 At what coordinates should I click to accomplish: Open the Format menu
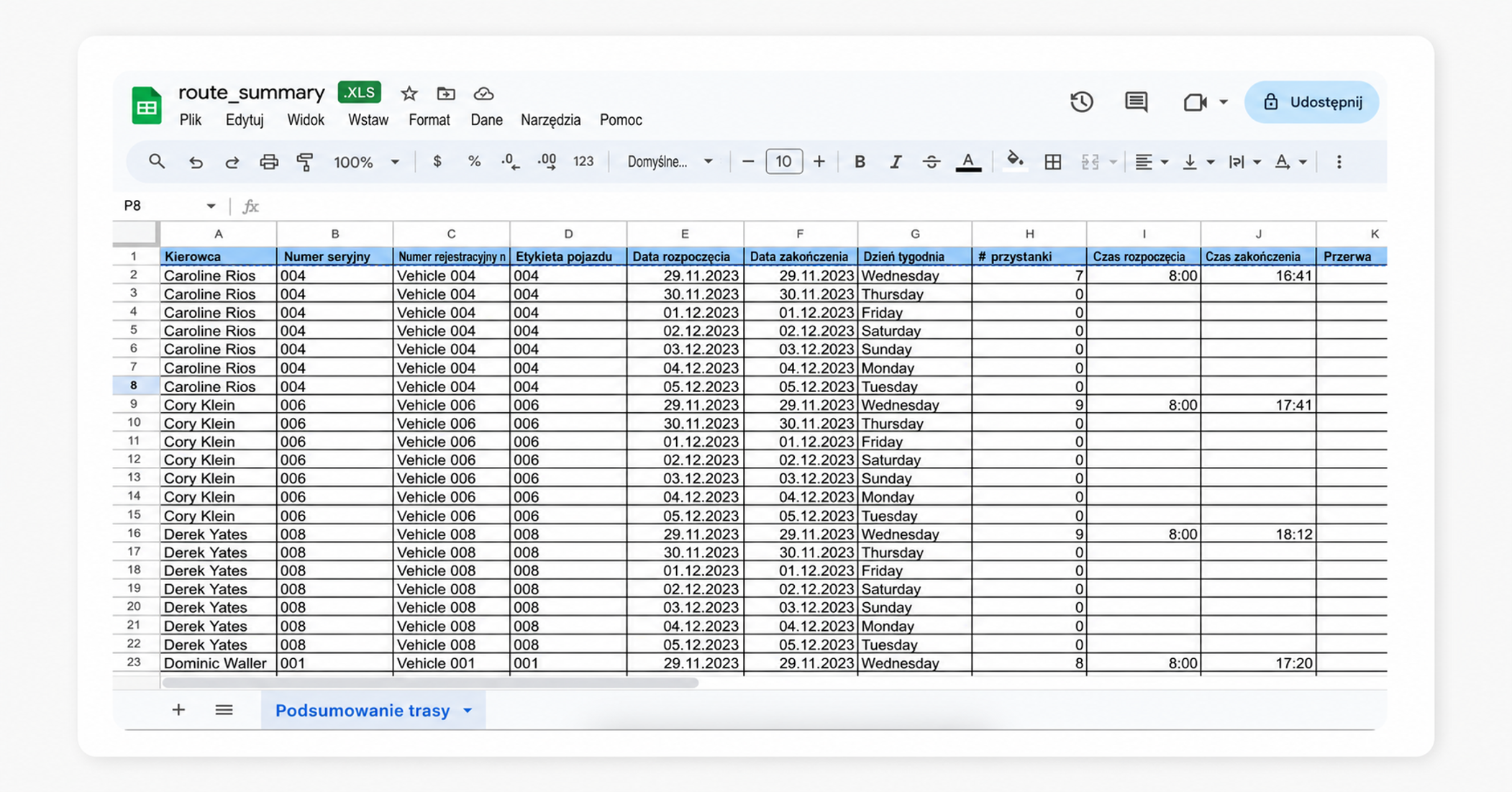(x=429, y=120)
